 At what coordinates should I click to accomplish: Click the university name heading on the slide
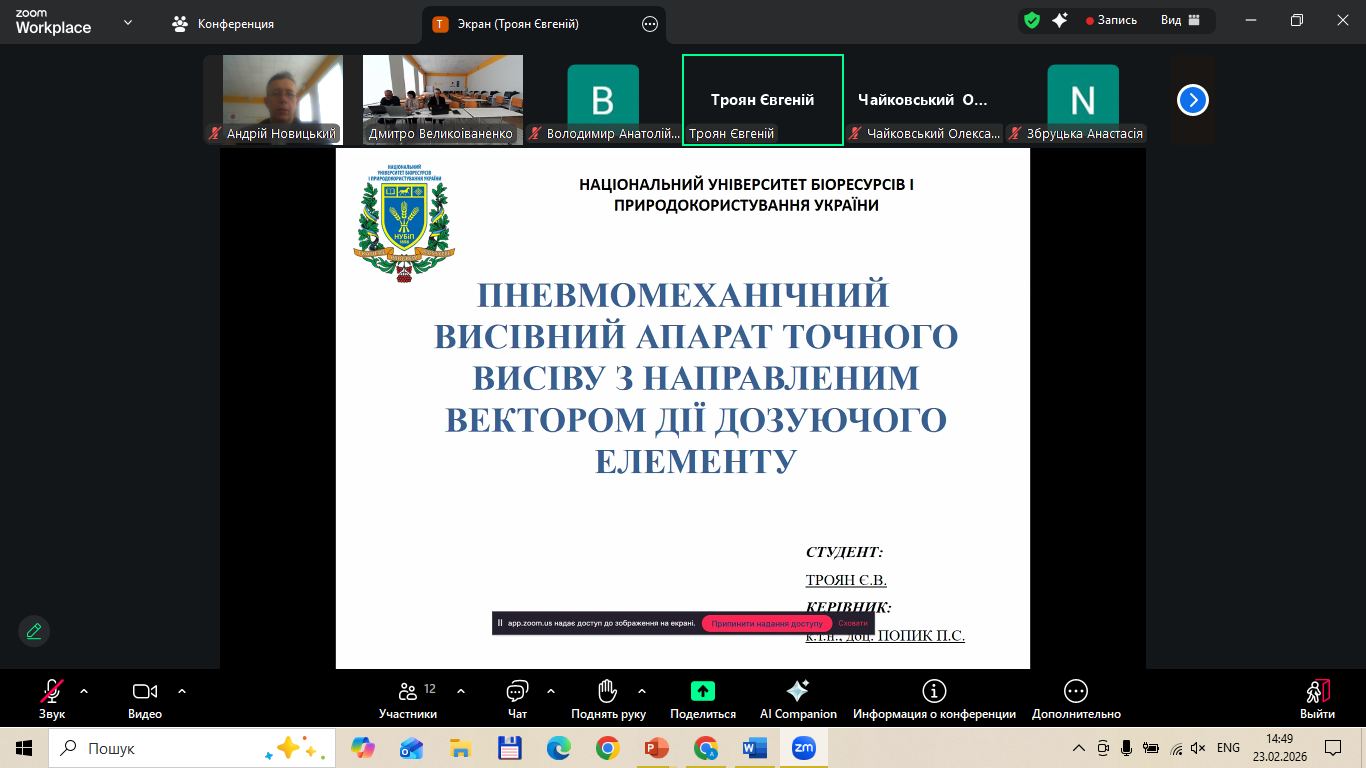tap(746, 195)
